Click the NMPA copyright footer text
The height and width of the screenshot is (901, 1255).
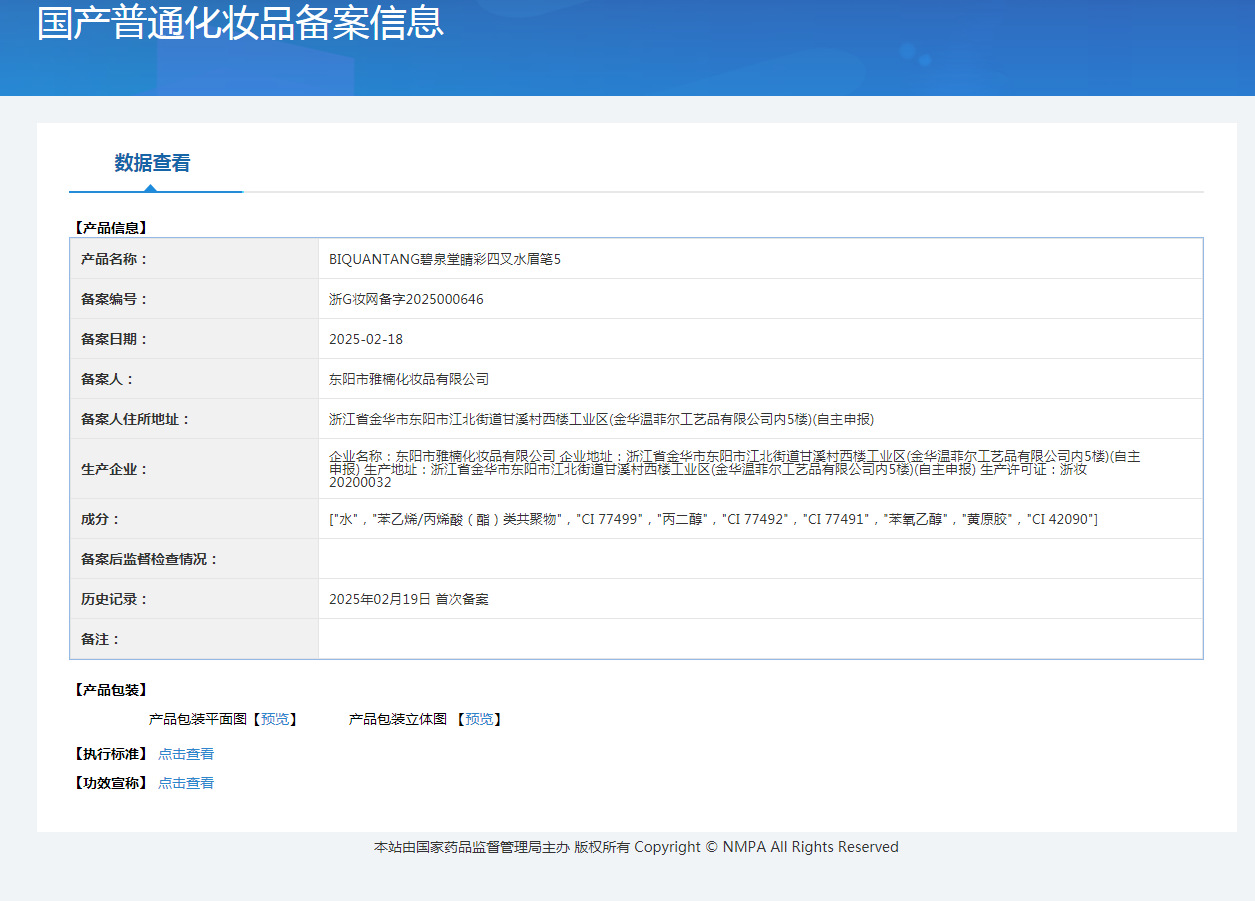(636, 847)
